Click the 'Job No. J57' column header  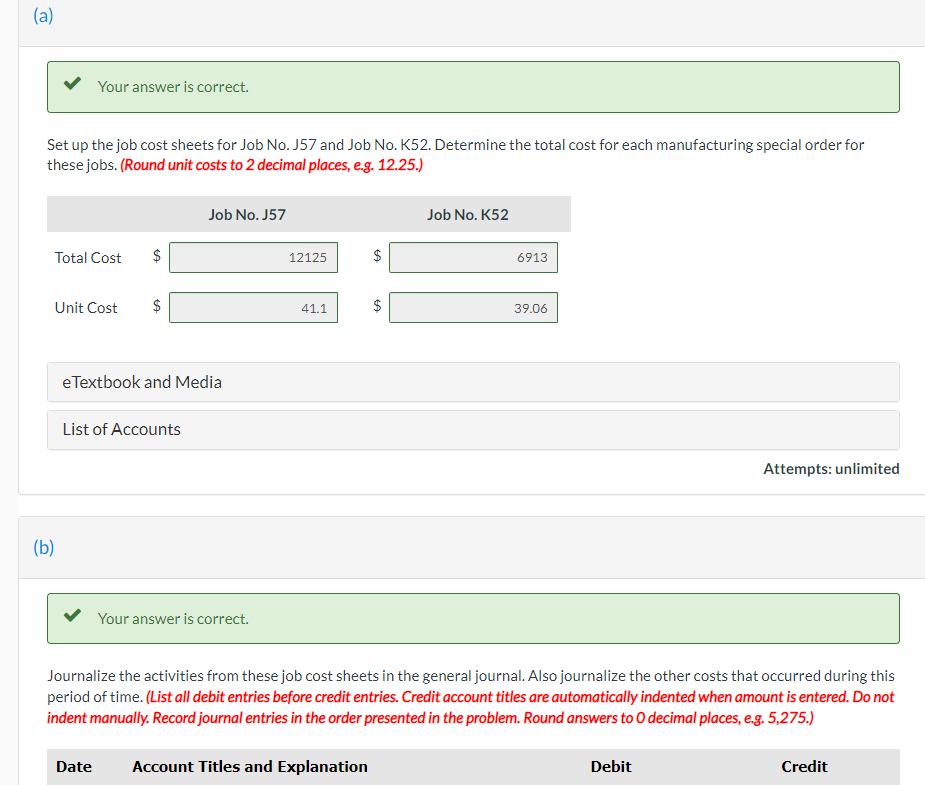click(x=247, y=215)
